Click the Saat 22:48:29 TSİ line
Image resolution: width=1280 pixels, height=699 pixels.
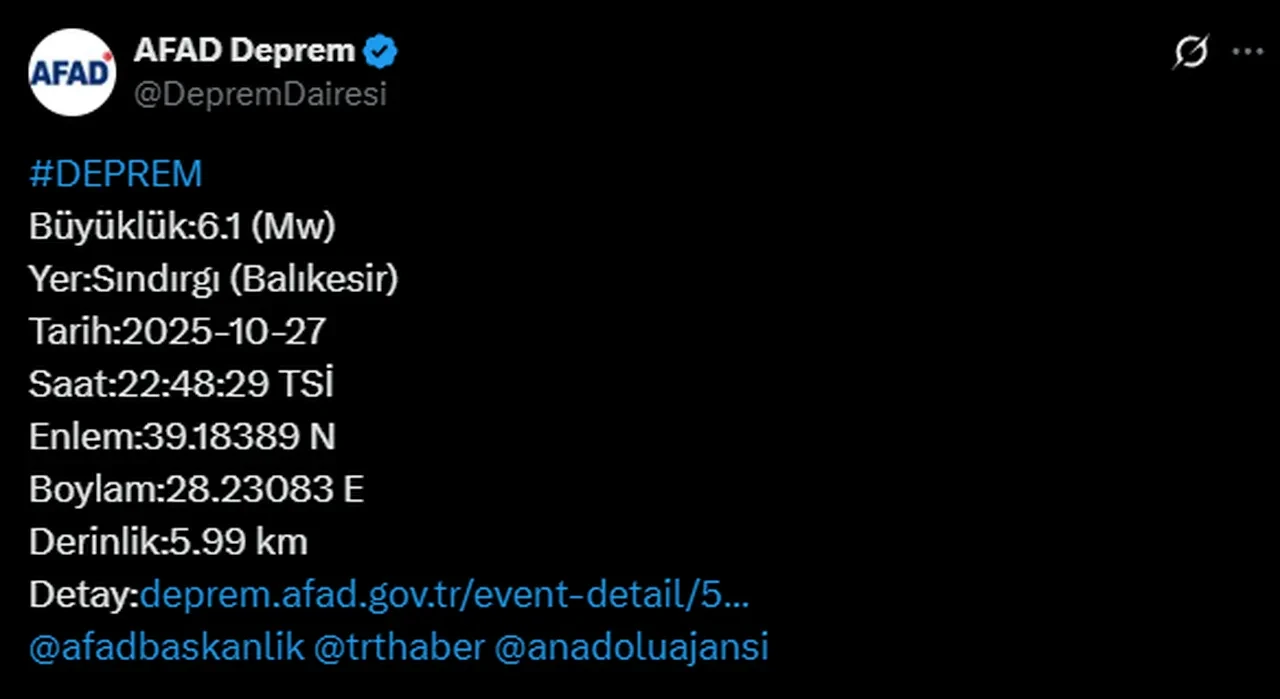(181, 385)
